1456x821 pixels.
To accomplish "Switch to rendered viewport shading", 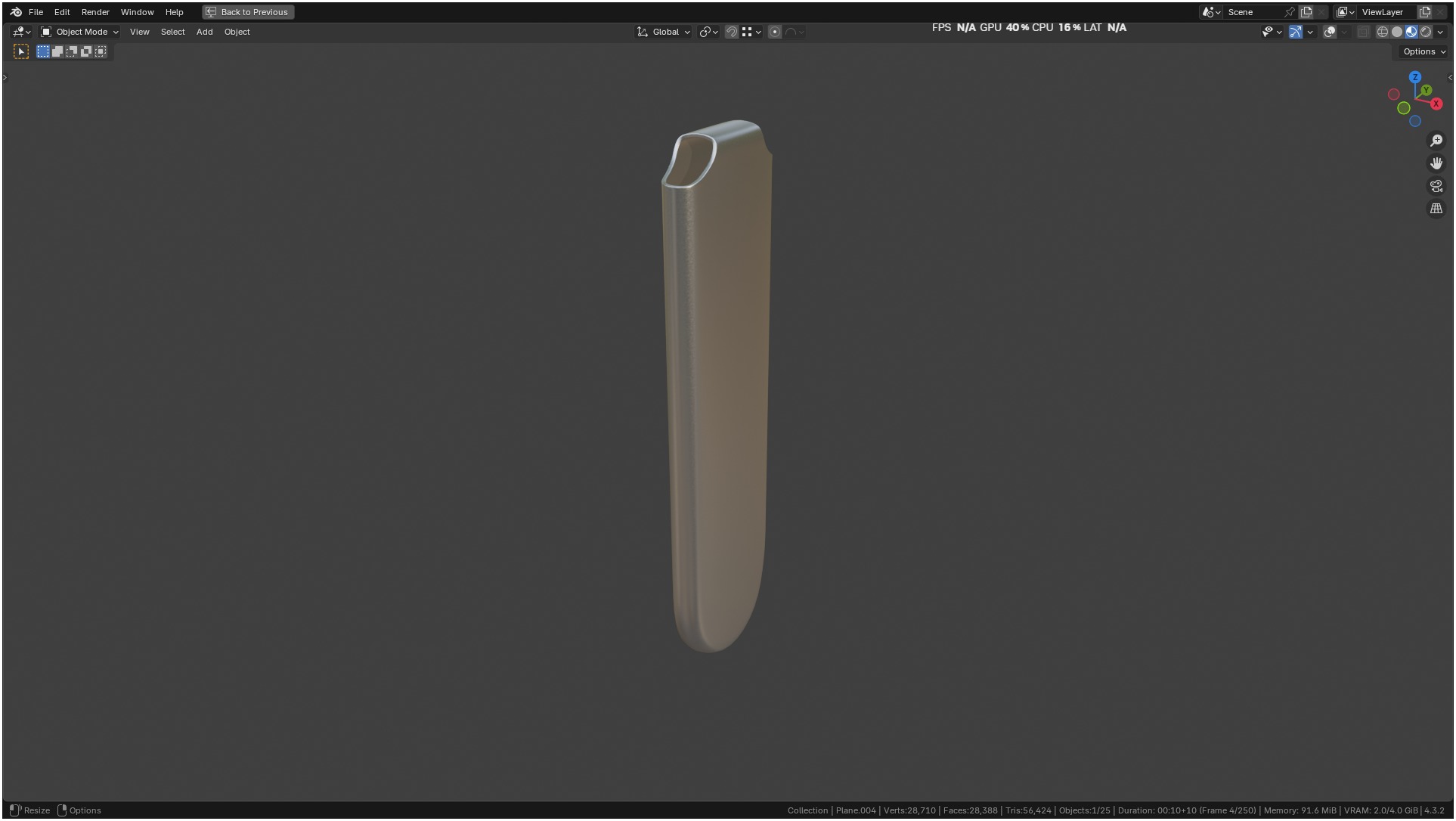I will pyautogui.click(x=1426, y=32).
